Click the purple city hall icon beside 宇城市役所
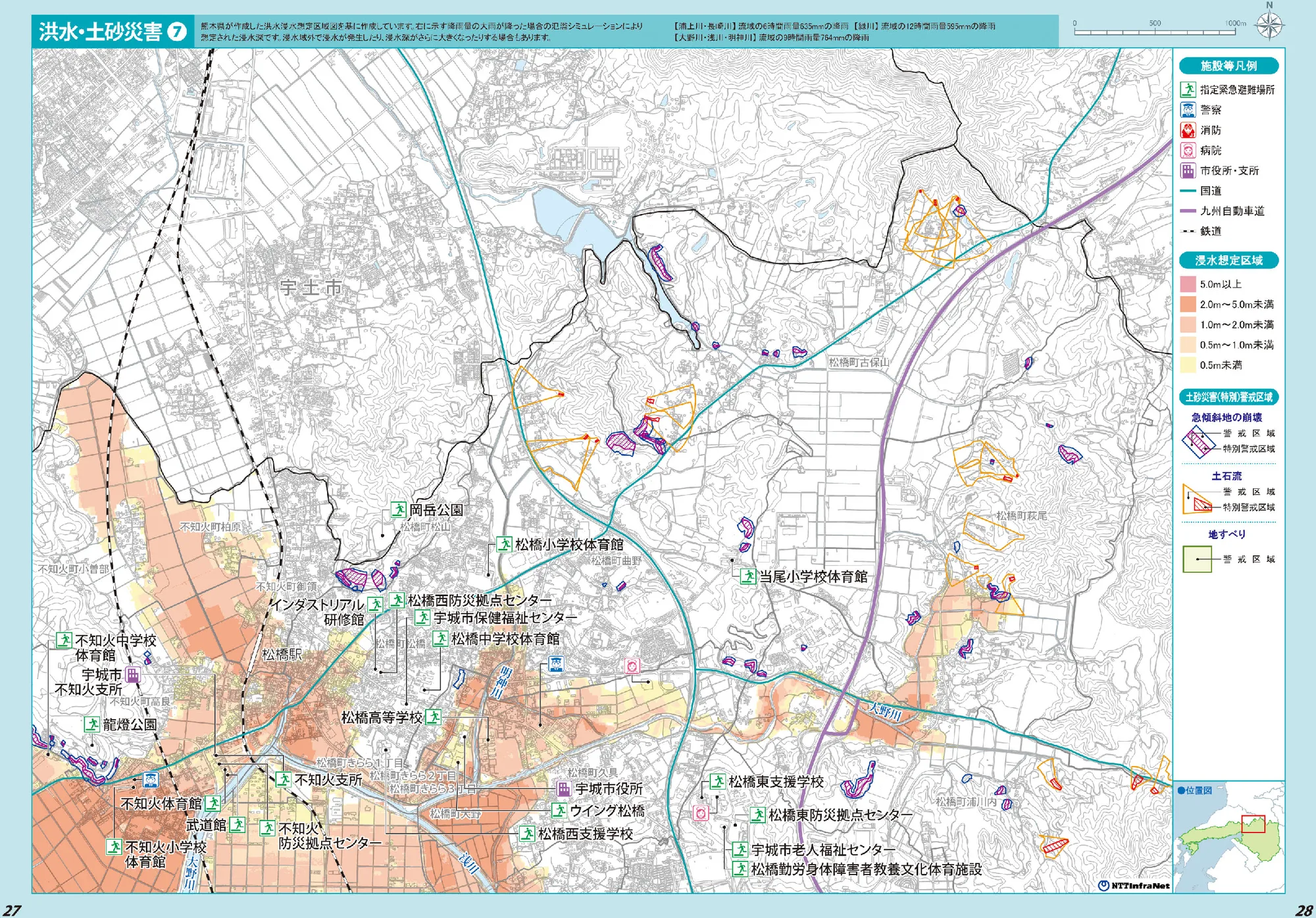The width and height of the screenshot is (1316, 918). point(564,788)
